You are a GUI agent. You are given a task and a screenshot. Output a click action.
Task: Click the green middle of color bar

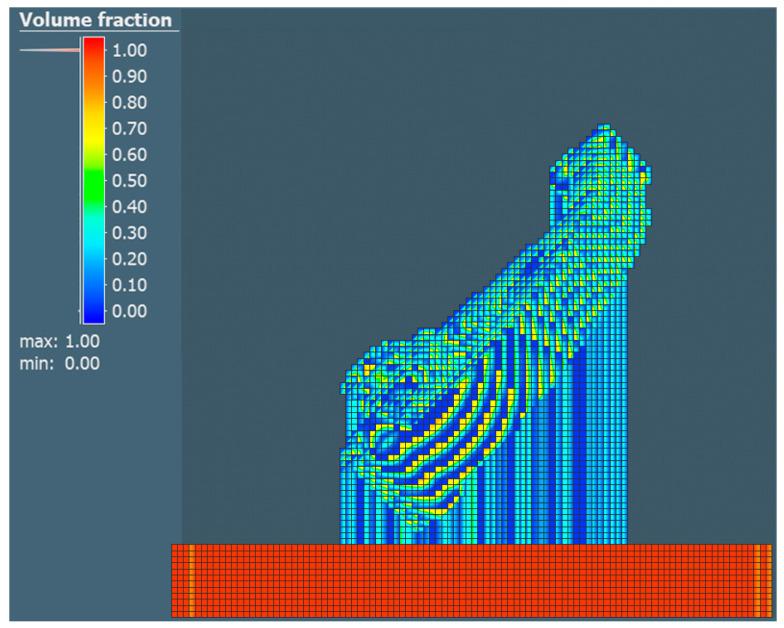point(93,181)
